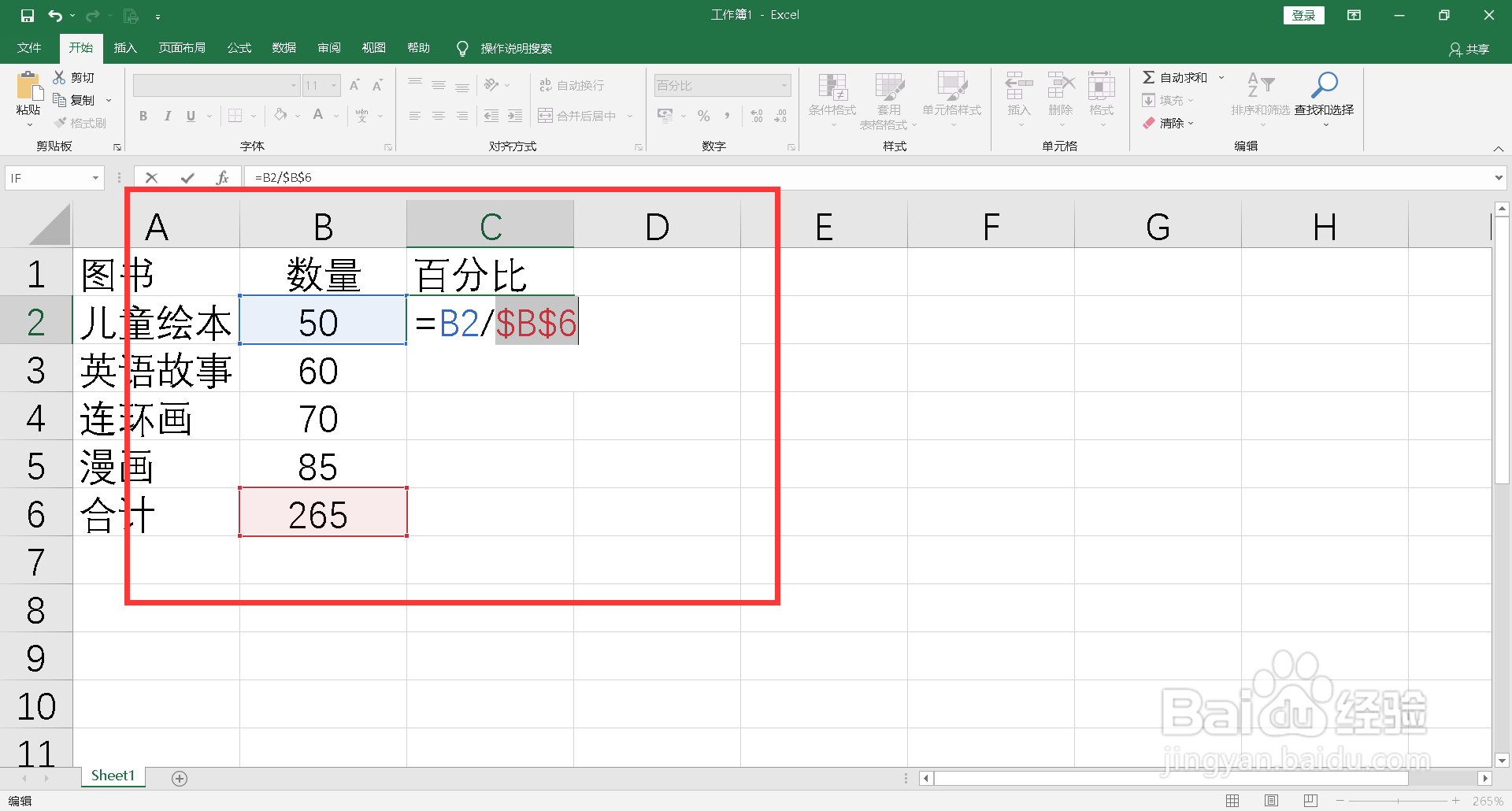This screenshot has height=811, width=1512.
Task: Open the font size dropdown
Action: (x=334, y=85)
